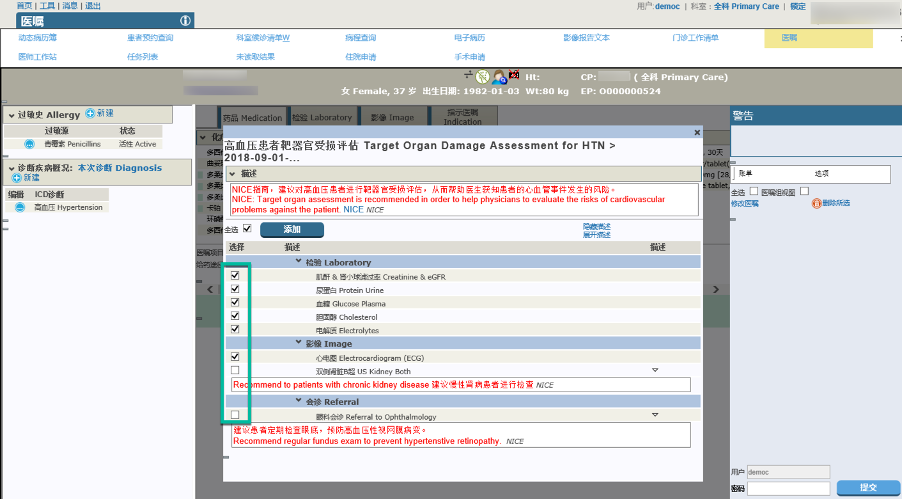Switch to the Medication tab
The width and height of the screenshot is (902, 500).
pyautogui.click(x=252, y=117)
